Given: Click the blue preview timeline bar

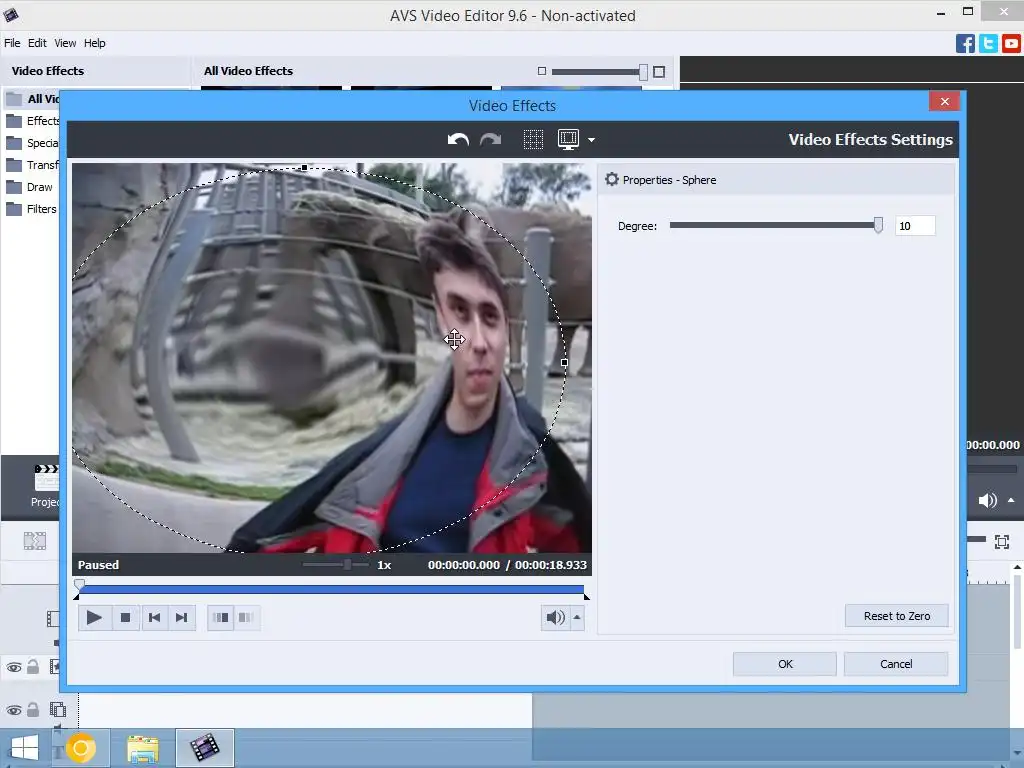Looking at the screenshot, I should (331, 589).
